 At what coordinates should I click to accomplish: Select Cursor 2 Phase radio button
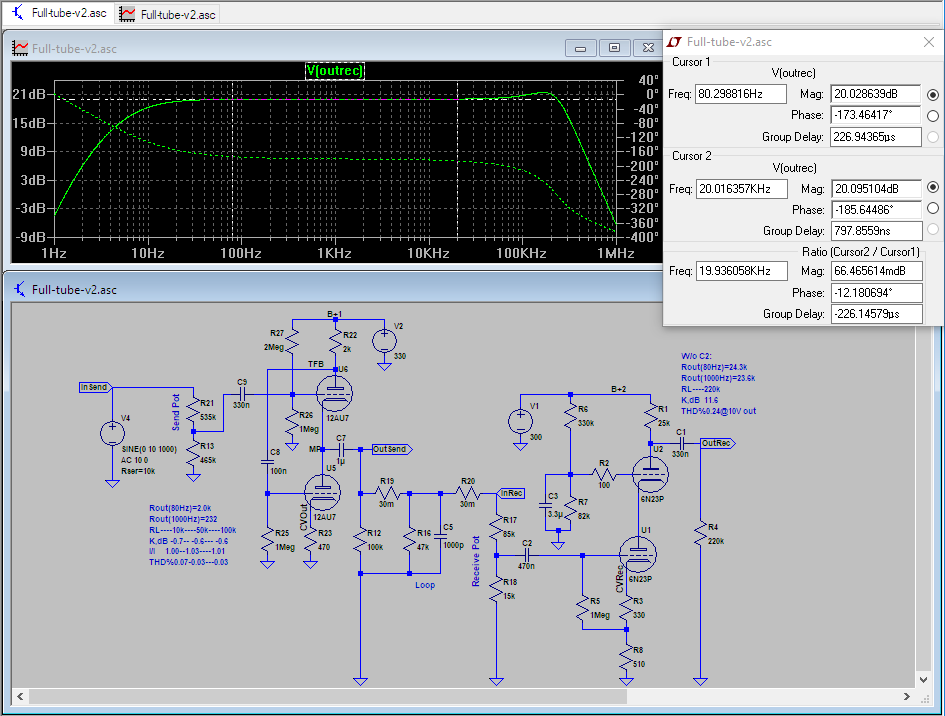[933, 209]
